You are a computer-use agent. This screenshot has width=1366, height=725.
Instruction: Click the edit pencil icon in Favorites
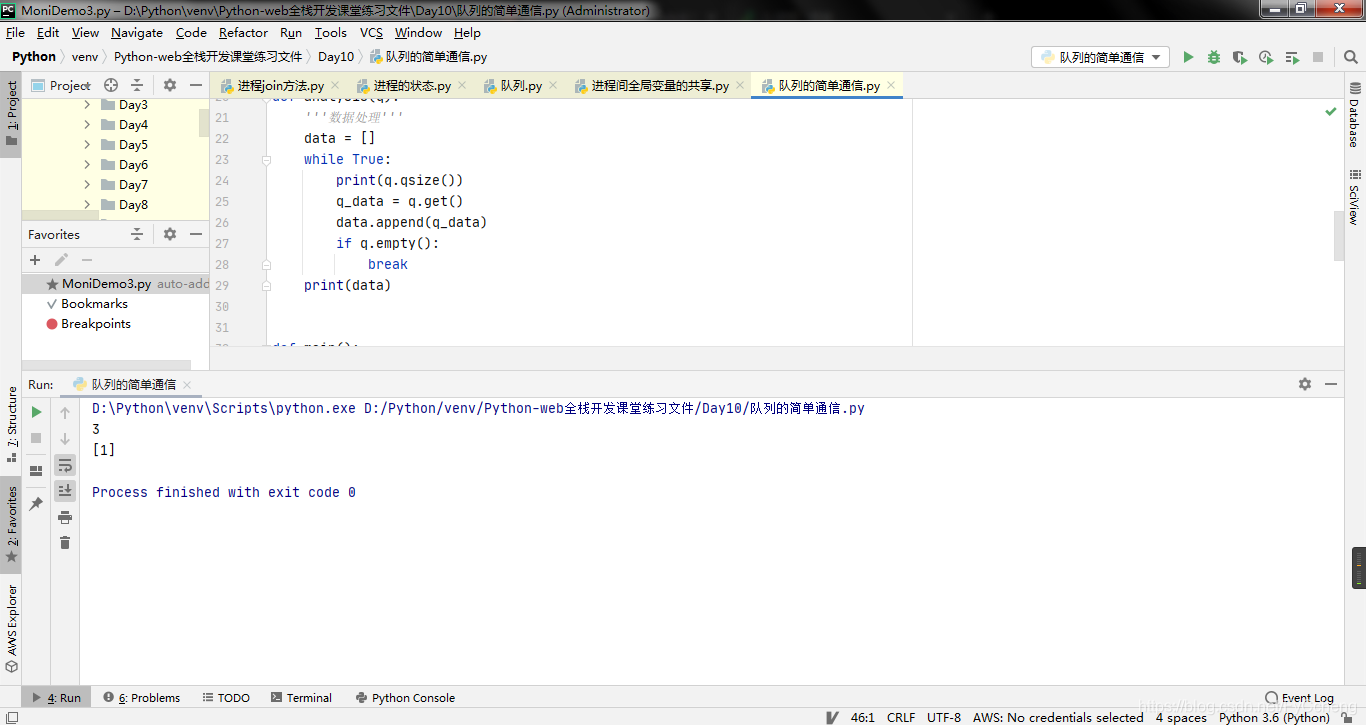point(61,260)
